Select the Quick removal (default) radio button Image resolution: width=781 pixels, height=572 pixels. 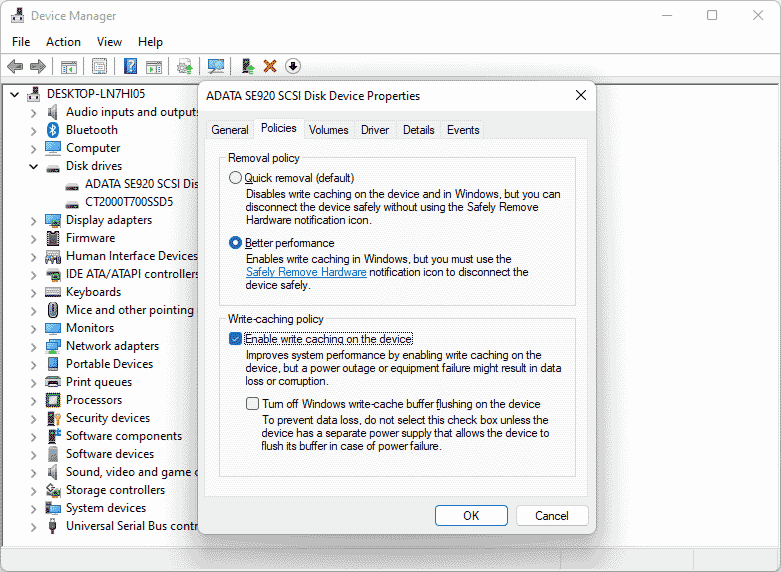coord(235,178)
